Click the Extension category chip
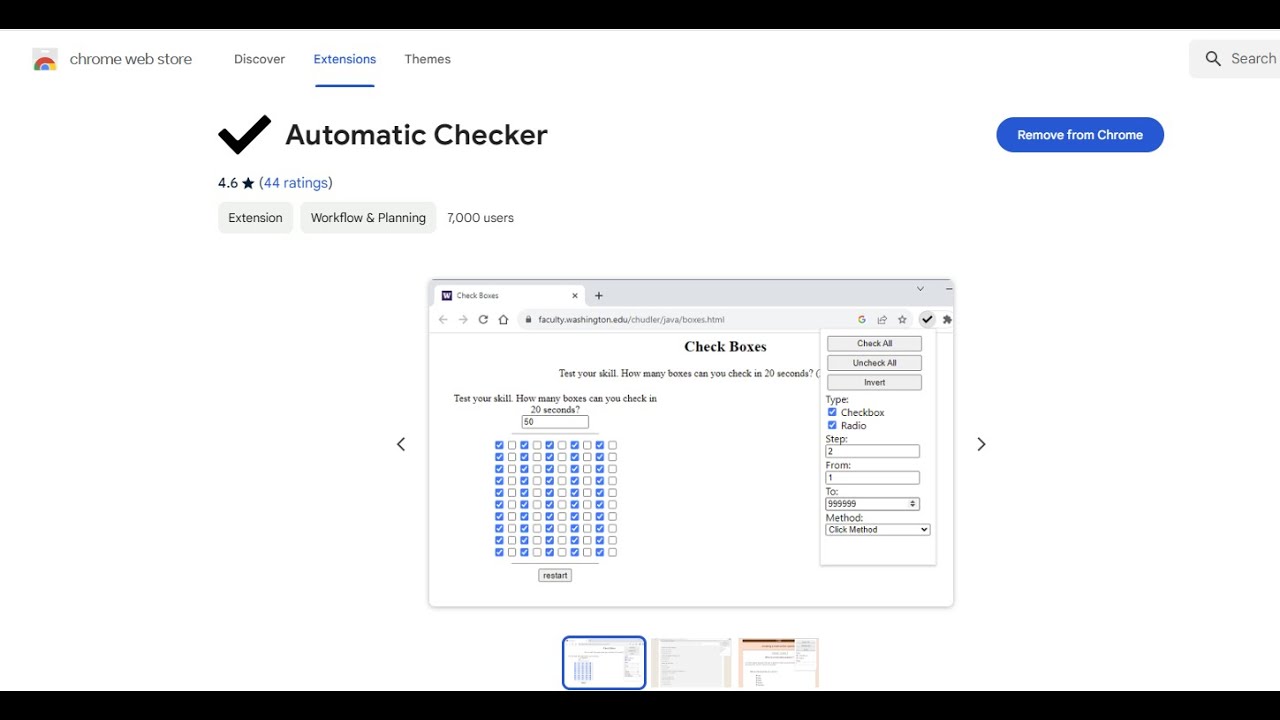1280x720 pixels. tap(255, 218)
